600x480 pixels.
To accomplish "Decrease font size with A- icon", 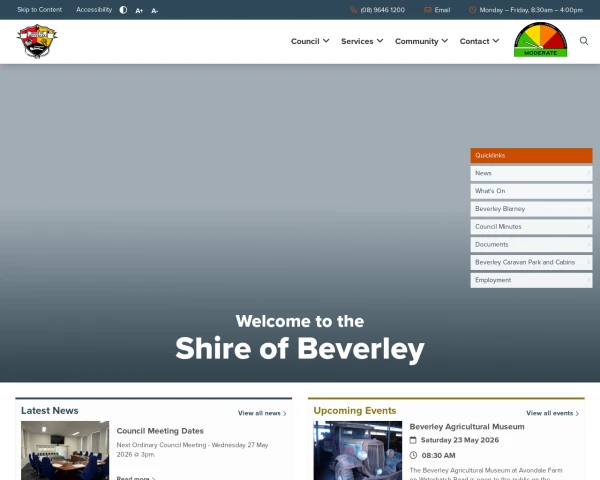I will pos(154,11).
